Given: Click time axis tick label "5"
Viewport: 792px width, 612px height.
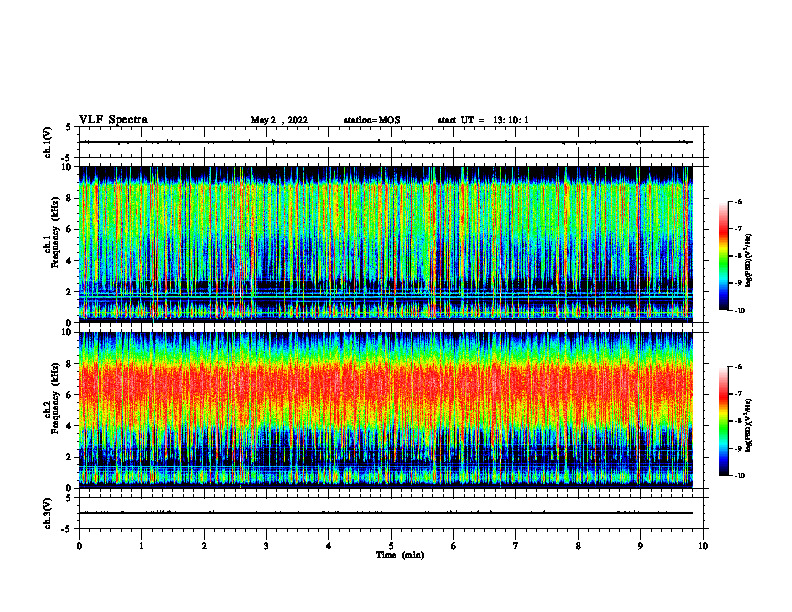Looking at the screenshot, I should [391, 546].
